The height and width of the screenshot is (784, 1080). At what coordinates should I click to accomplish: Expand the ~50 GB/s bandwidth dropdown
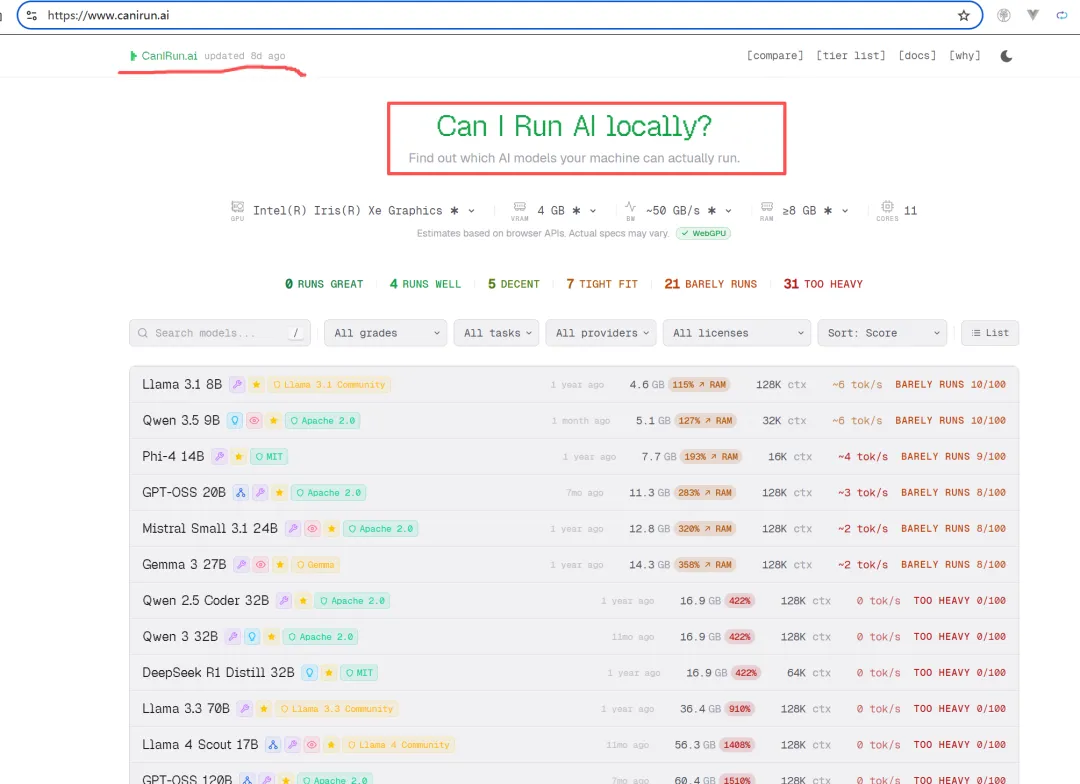(x=689, y=211)
